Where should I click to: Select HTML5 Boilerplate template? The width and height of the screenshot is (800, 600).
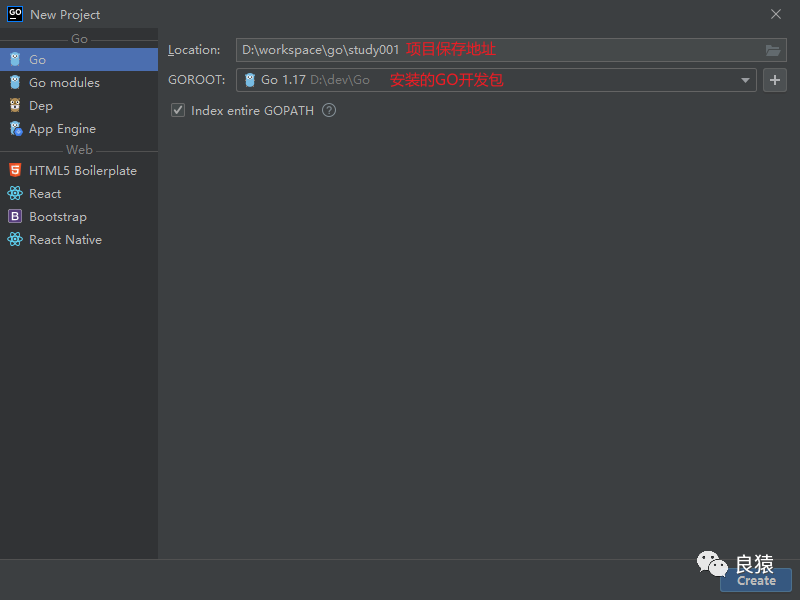pyautogui.click(x=79, y=170)
